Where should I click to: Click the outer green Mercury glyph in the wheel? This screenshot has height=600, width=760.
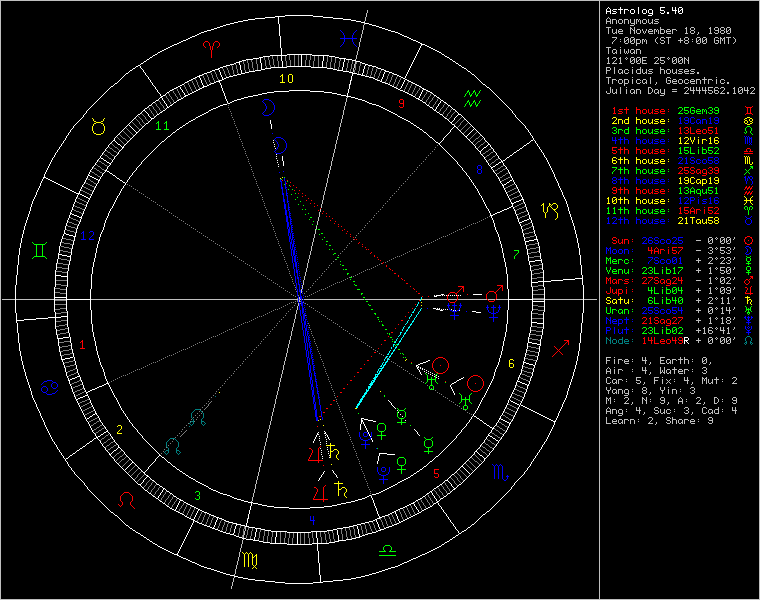(428, 445)
